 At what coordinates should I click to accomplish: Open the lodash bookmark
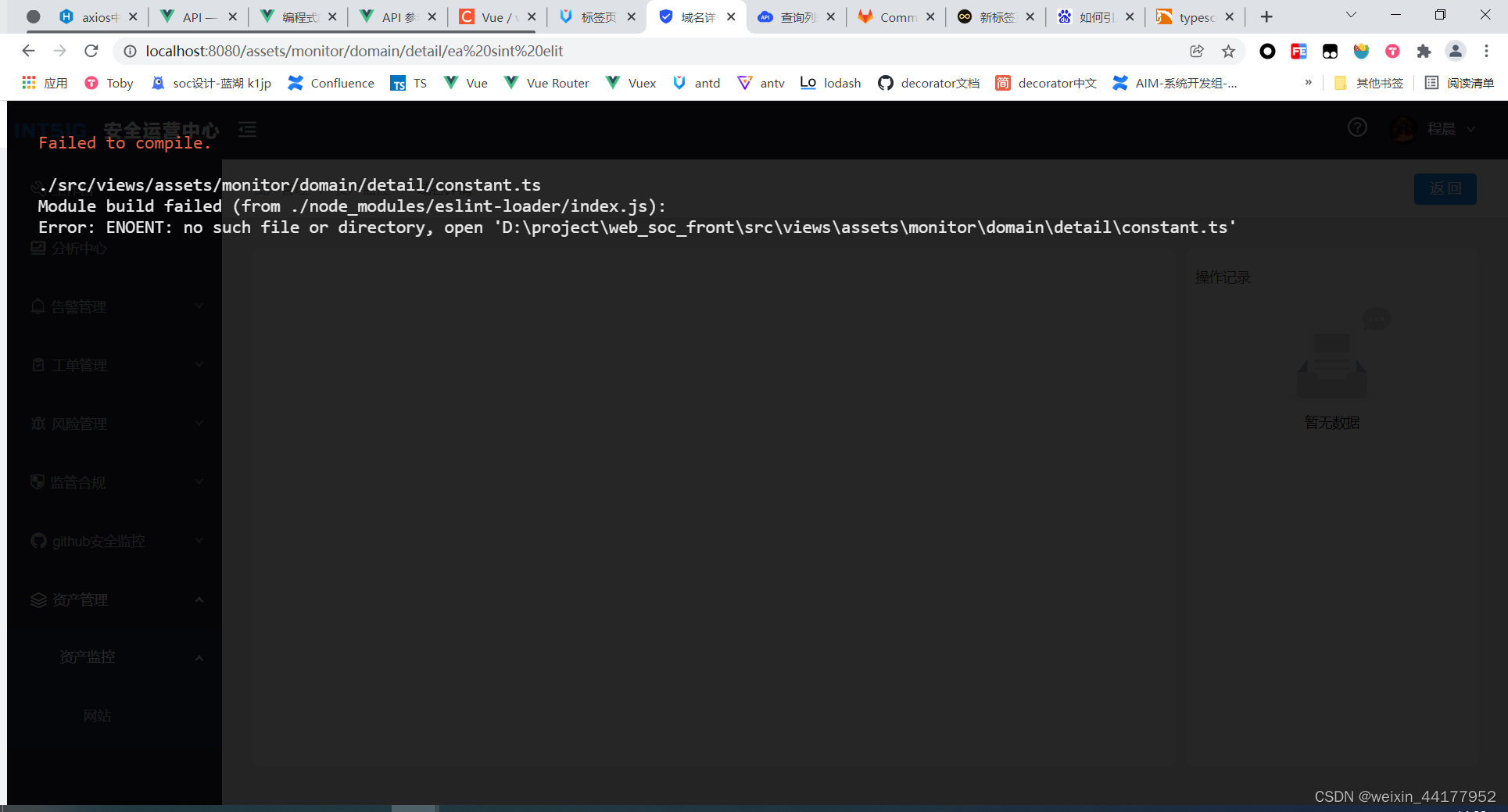pos(831,83)
